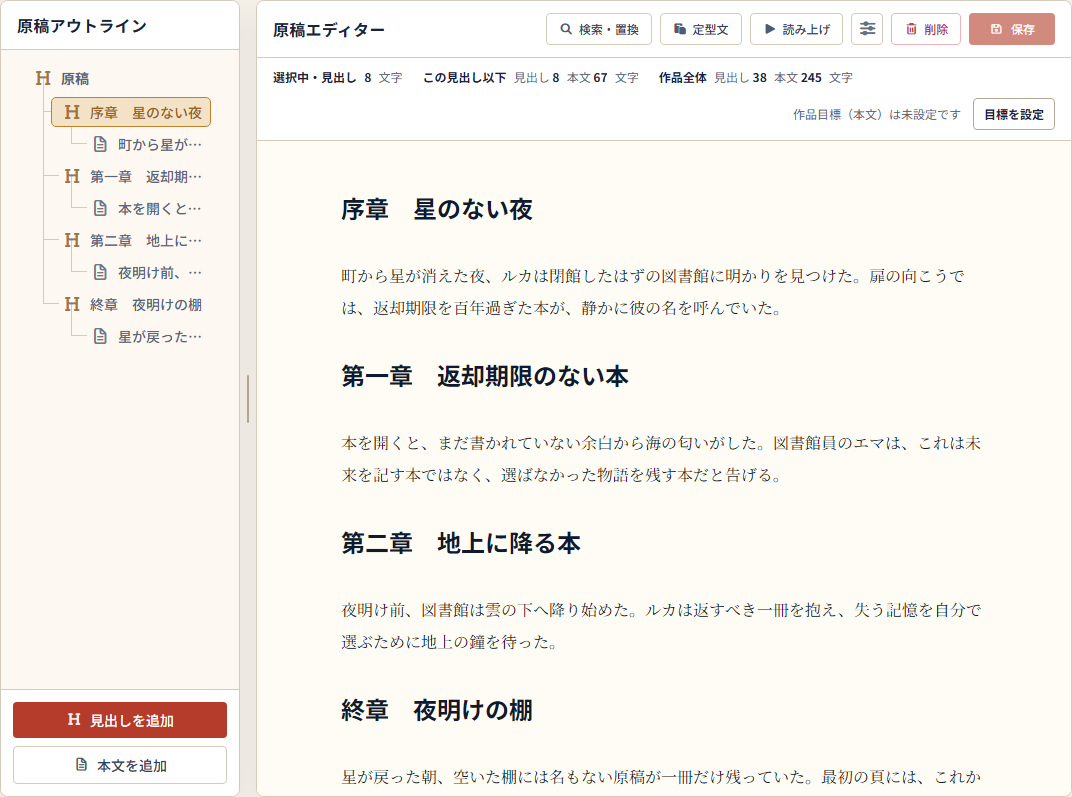This screenshot has width=1072, height=797.
Task: Grab the splitter handle between outline and editor
Action: click(247, 398)
